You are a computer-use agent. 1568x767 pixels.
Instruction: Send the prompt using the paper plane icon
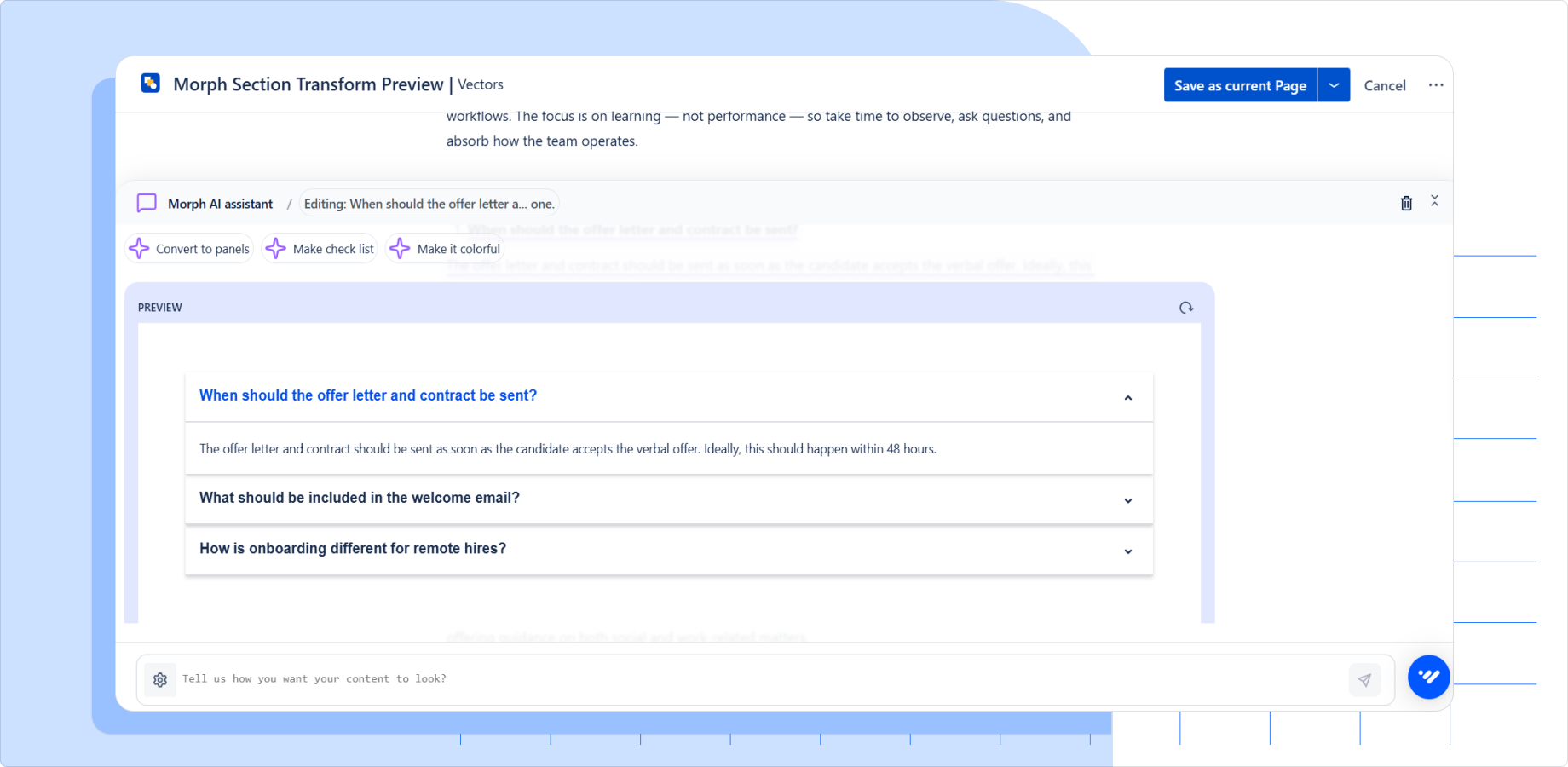(1365, 679)
